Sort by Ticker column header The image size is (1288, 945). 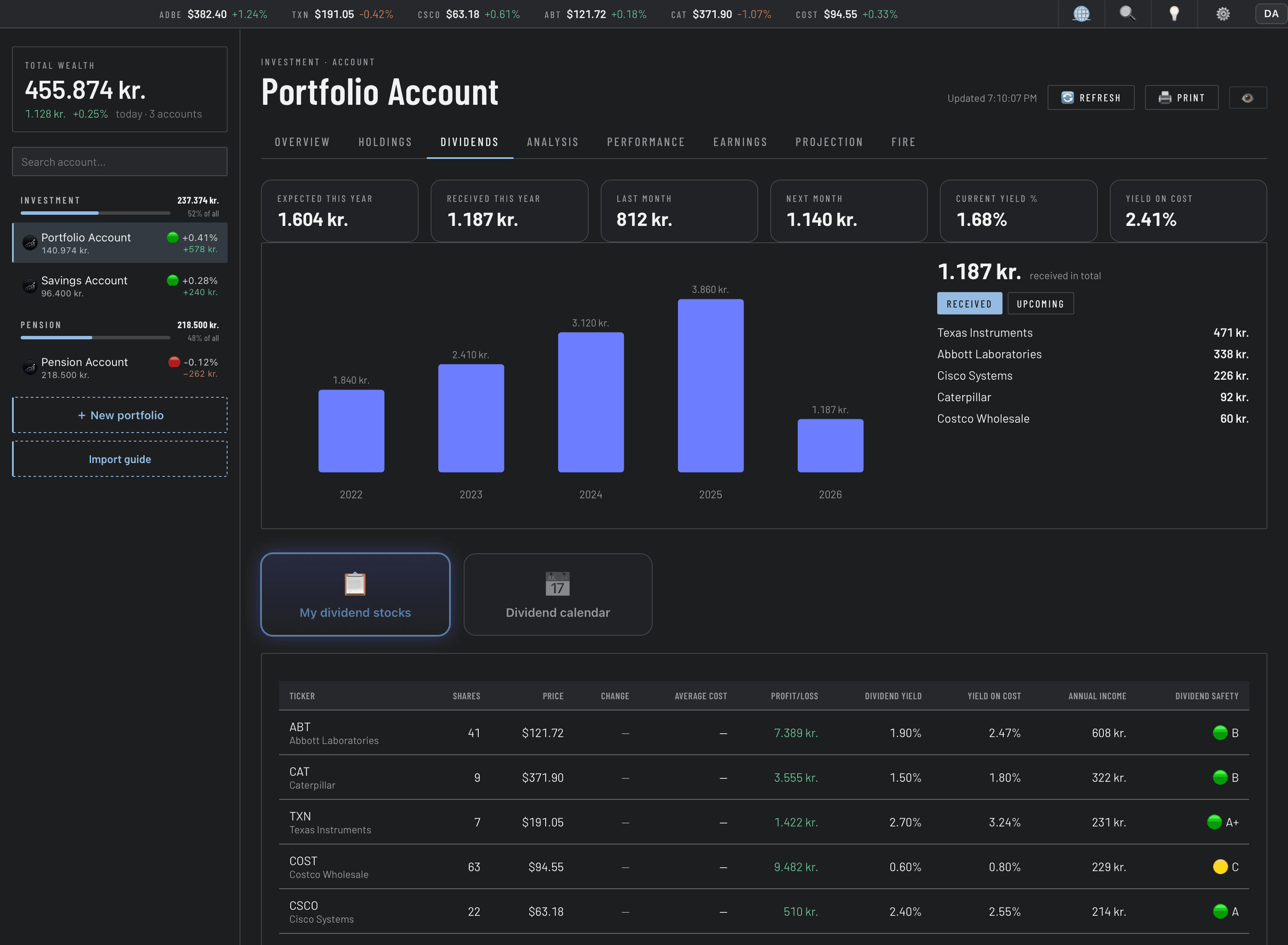coord(302,696)
